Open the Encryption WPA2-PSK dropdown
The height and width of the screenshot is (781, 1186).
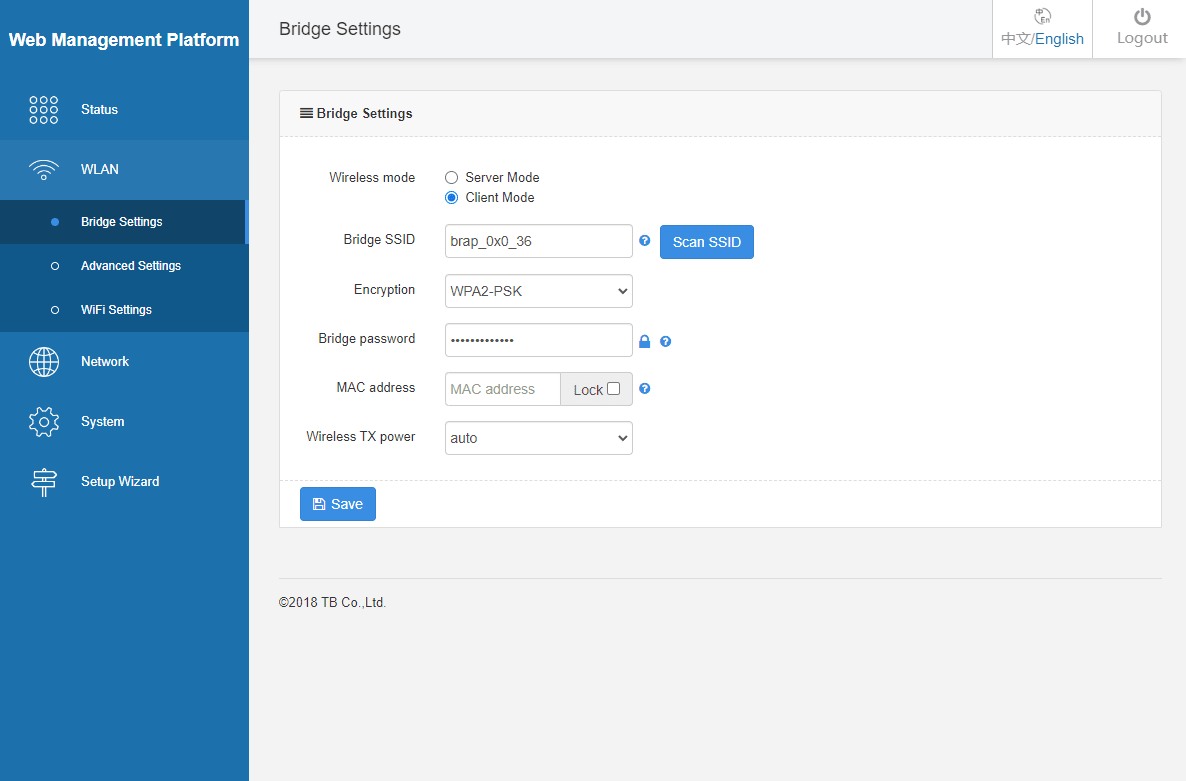click(538, 291)
